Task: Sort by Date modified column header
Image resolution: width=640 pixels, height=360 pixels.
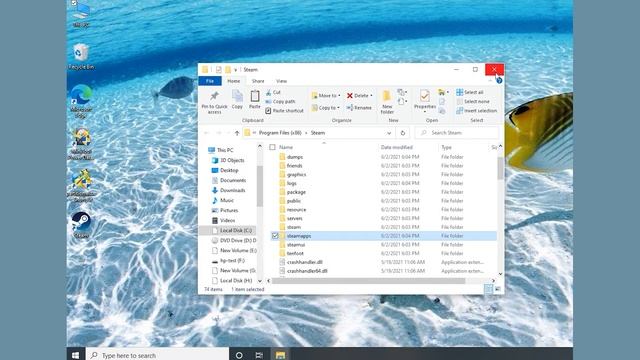Action: (396, 147)
